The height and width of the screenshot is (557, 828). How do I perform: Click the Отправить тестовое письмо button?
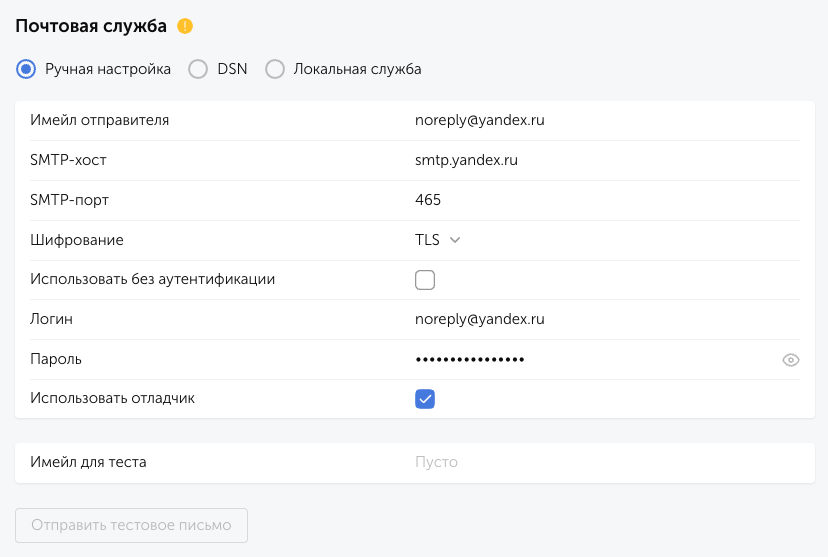pyautogui.click(x=131, y=525)
